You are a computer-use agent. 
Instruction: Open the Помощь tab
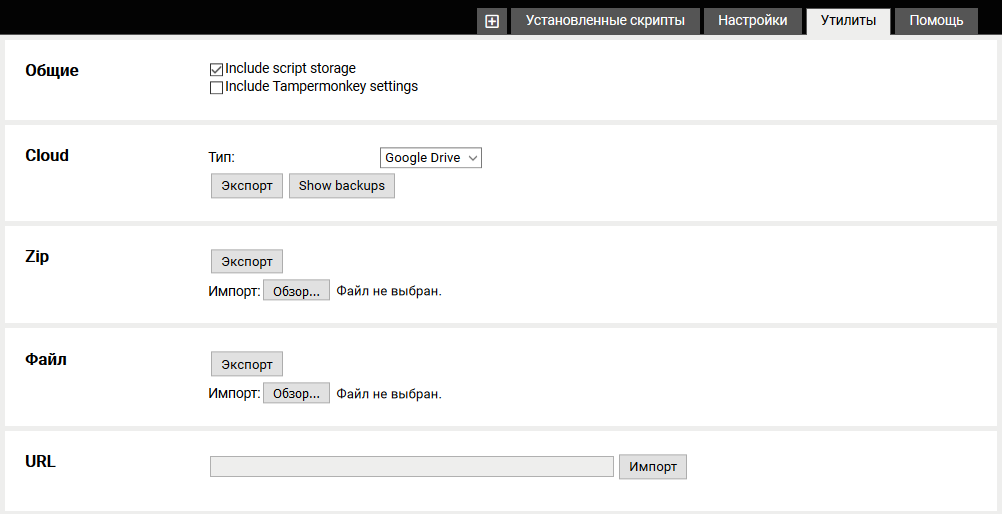(x=936, y=21)
